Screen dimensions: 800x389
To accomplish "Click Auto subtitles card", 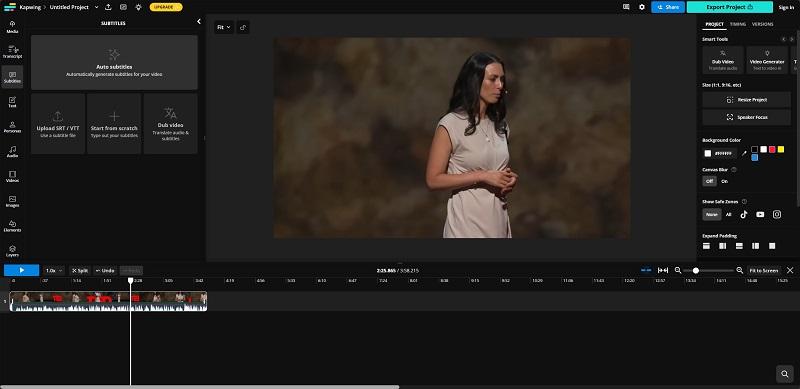I will [114, 62].
